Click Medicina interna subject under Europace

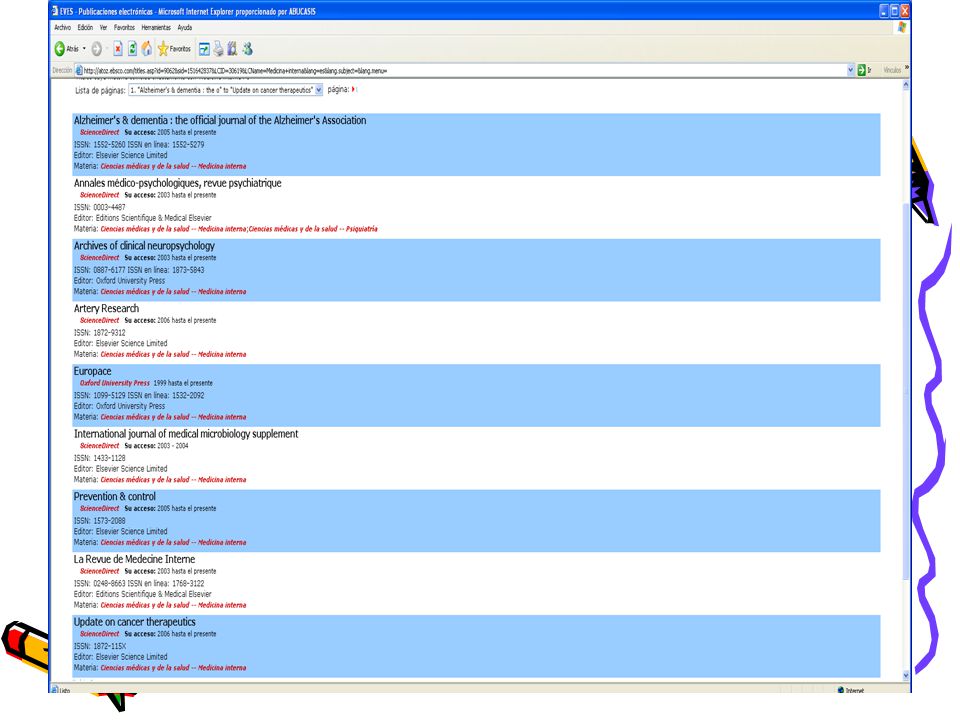pyautogui.click(x=173, y=417)
